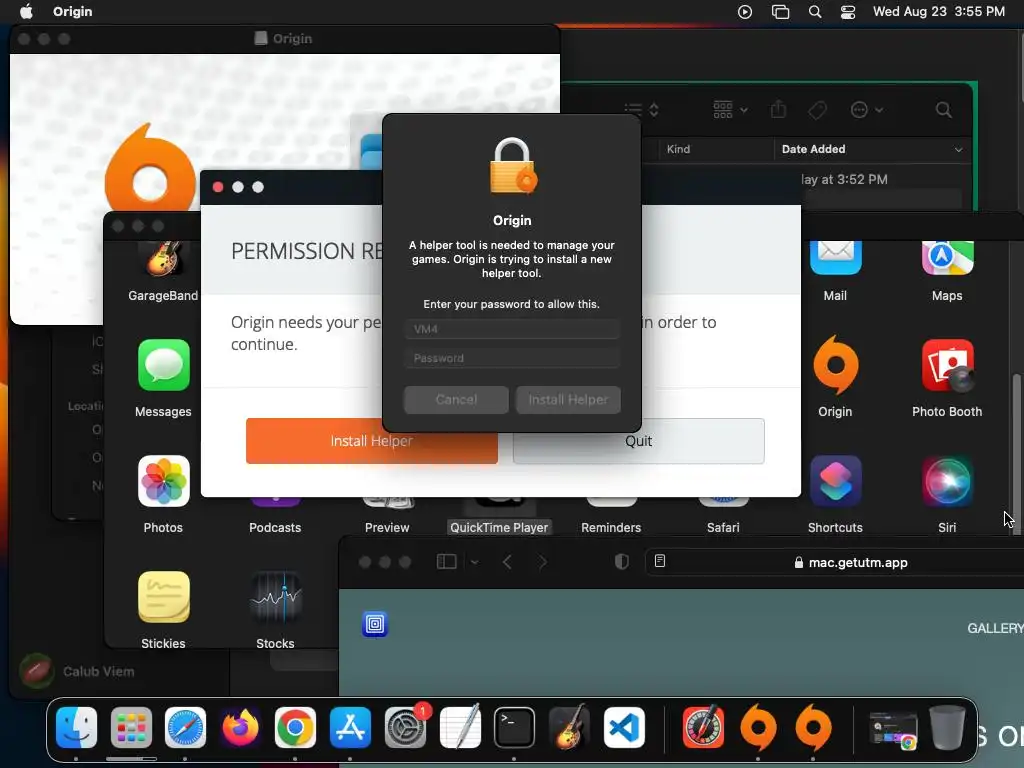Open the GALLERY link on UTM page
This screenshot has height=768, width=1024.
(x=995, y=628)
